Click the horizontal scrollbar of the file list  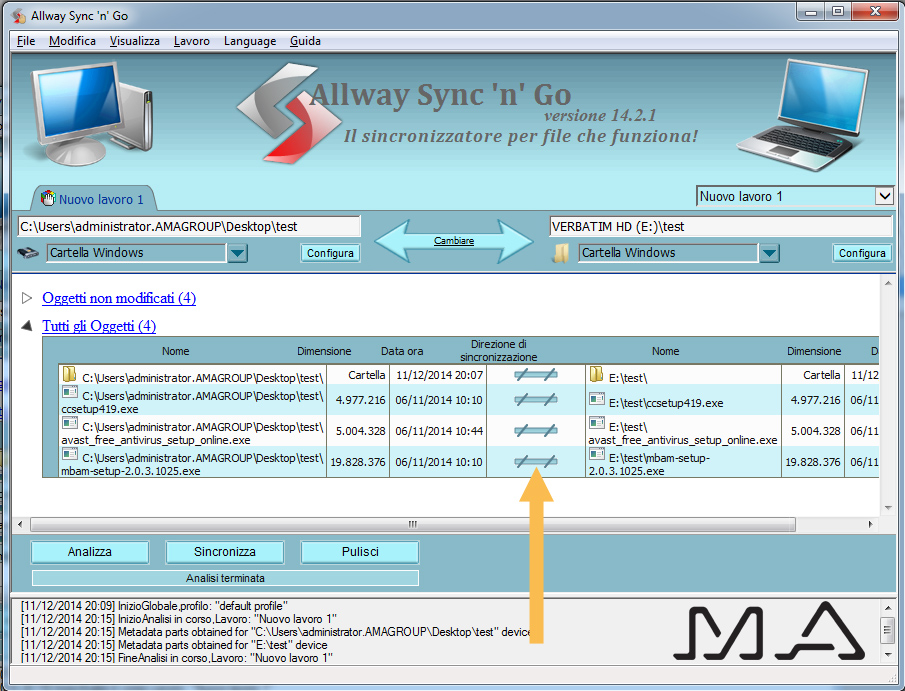click(413, 524)
